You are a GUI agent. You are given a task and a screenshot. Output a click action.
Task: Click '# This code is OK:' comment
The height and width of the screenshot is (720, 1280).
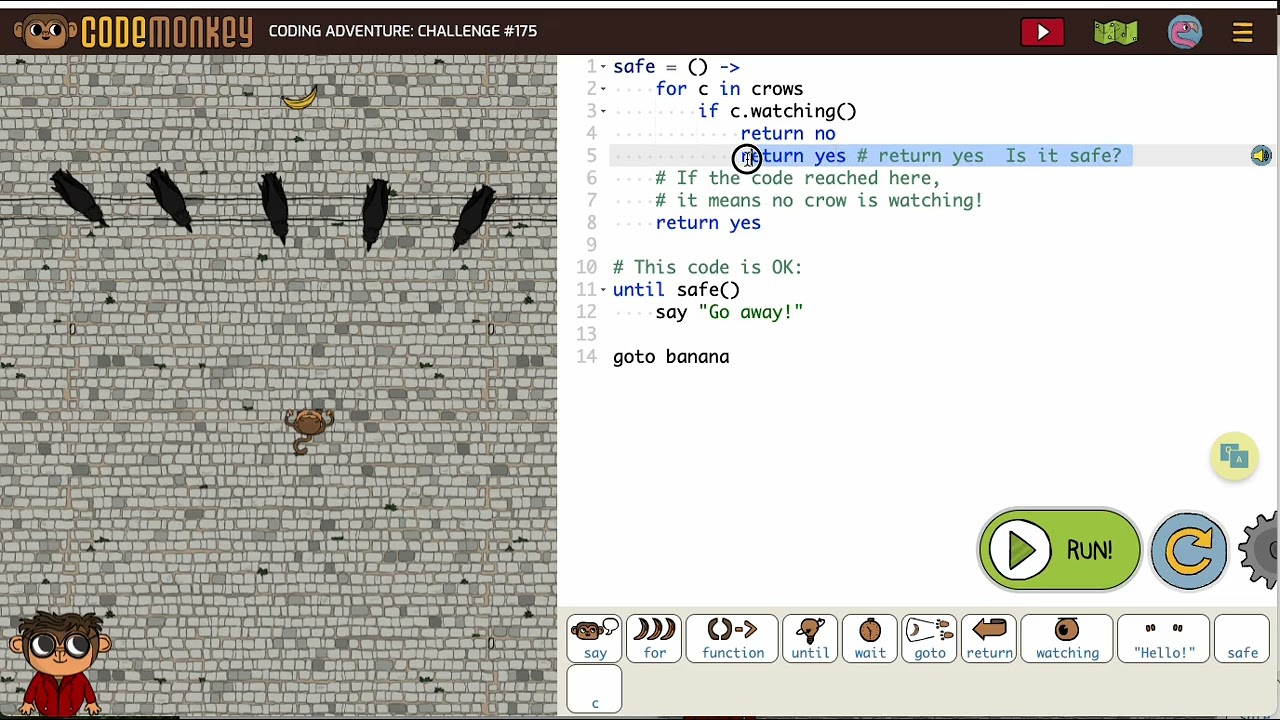707,268
